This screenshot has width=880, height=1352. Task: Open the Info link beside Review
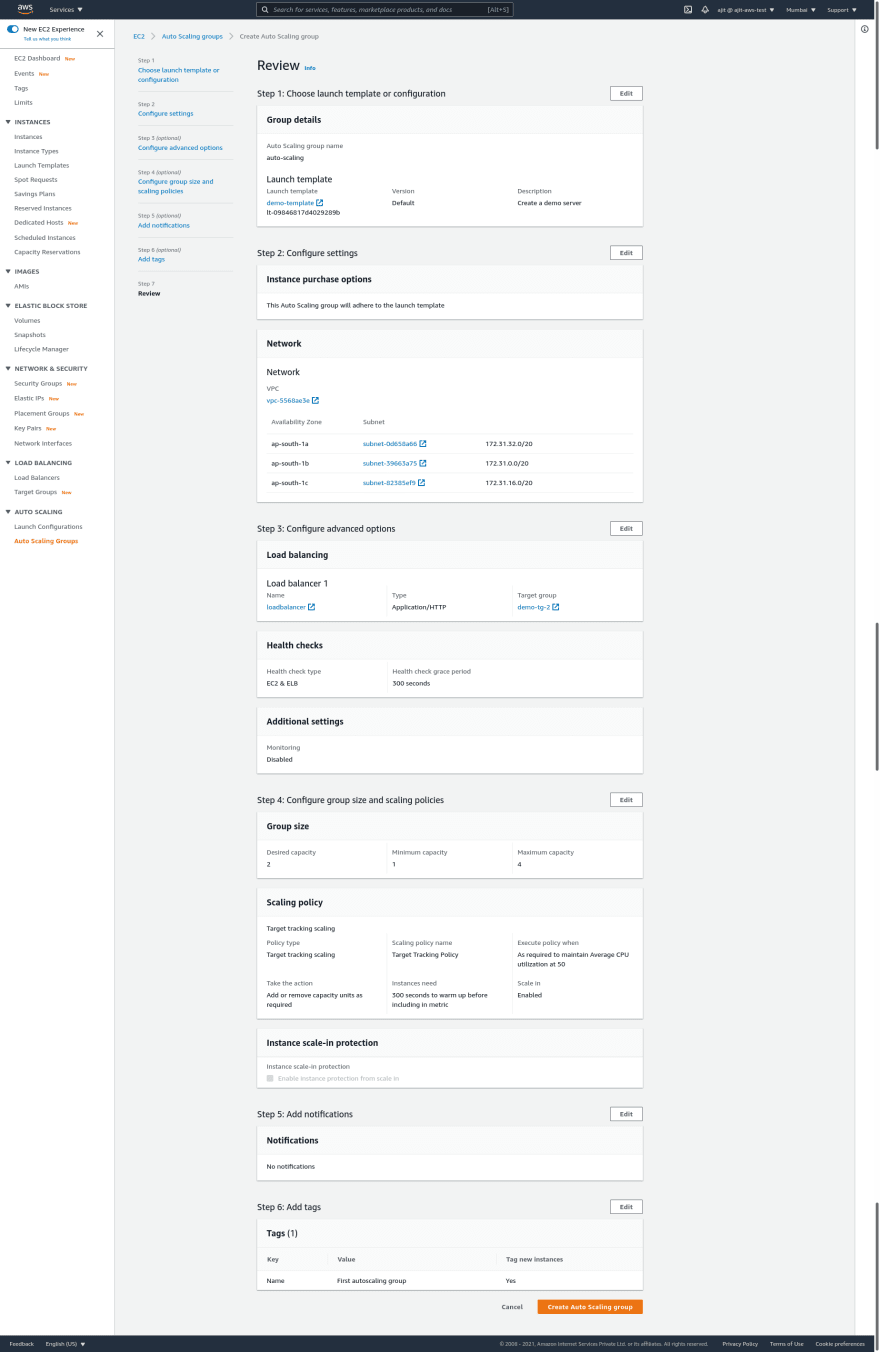310,68
